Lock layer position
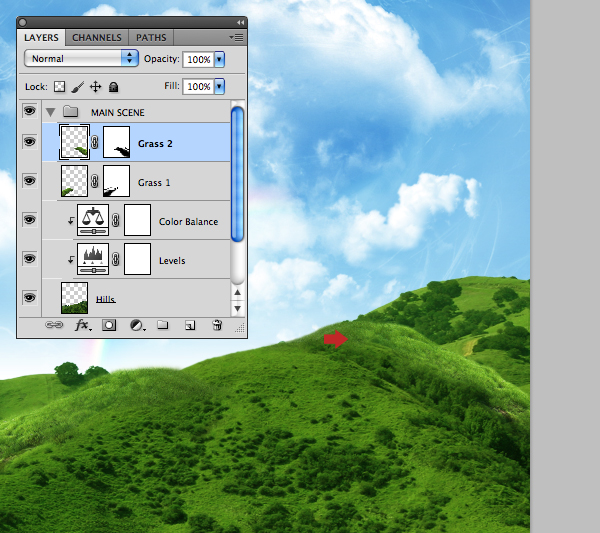 coord(95,87)
